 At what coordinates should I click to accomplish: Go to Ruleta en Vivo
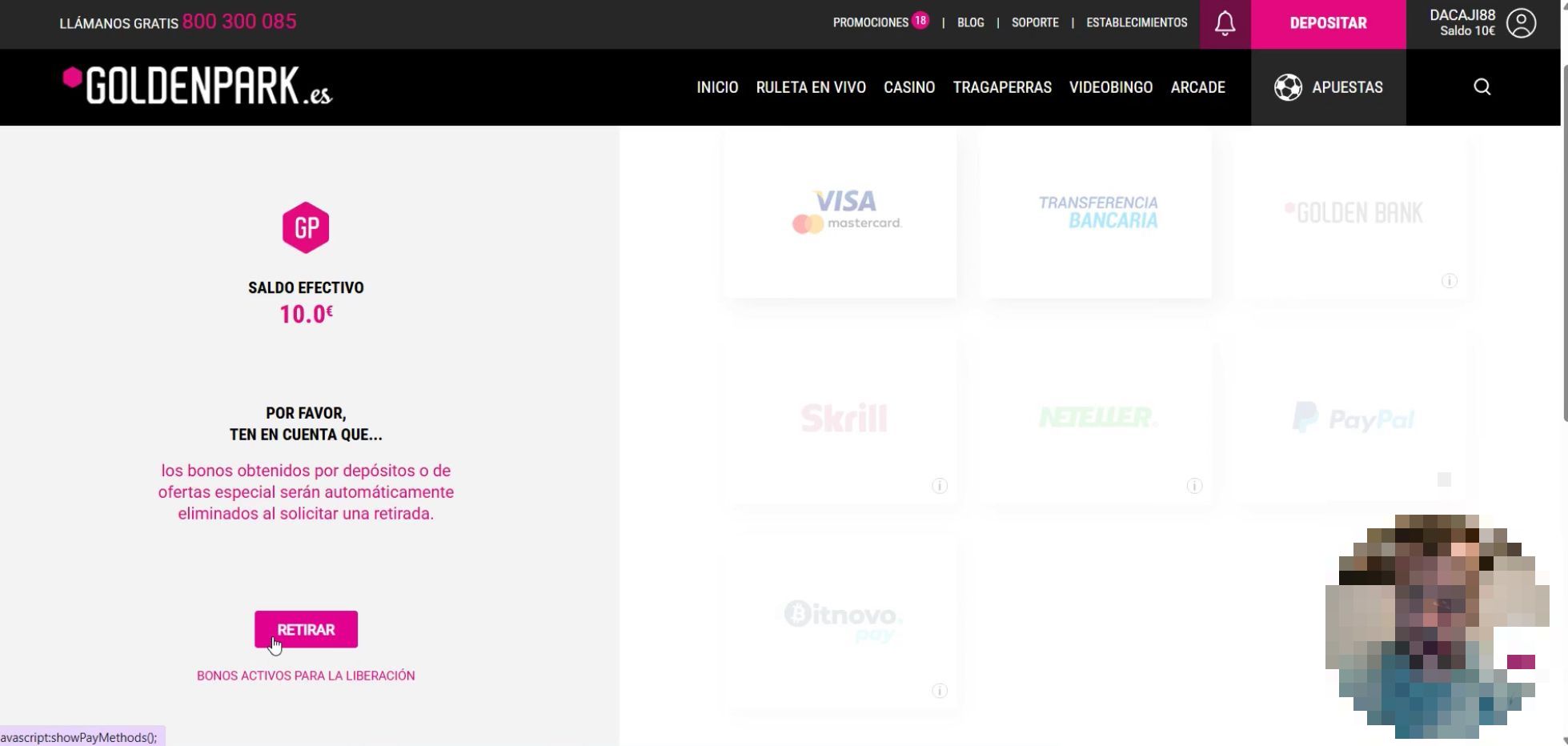pos(811,87)
